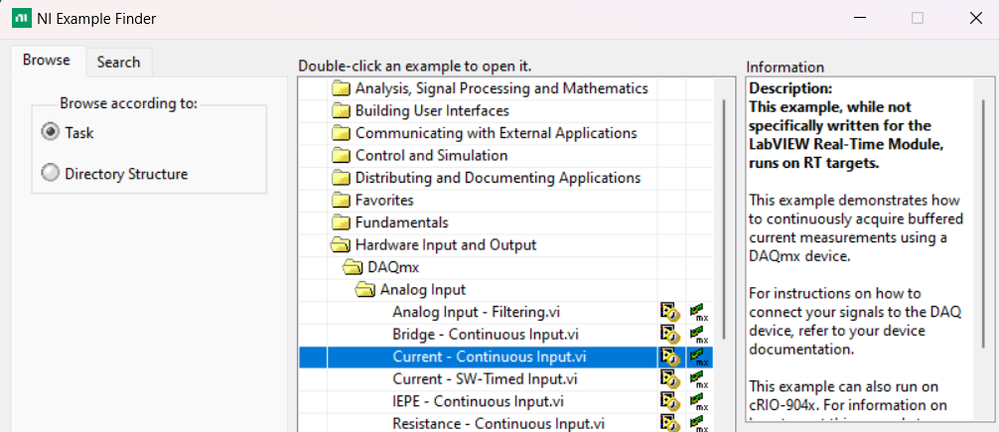This screenshot has height=432, width=999.
Task: Click DAQmx icon on Bridge - Continuous Input row
Action: (699, 335)
